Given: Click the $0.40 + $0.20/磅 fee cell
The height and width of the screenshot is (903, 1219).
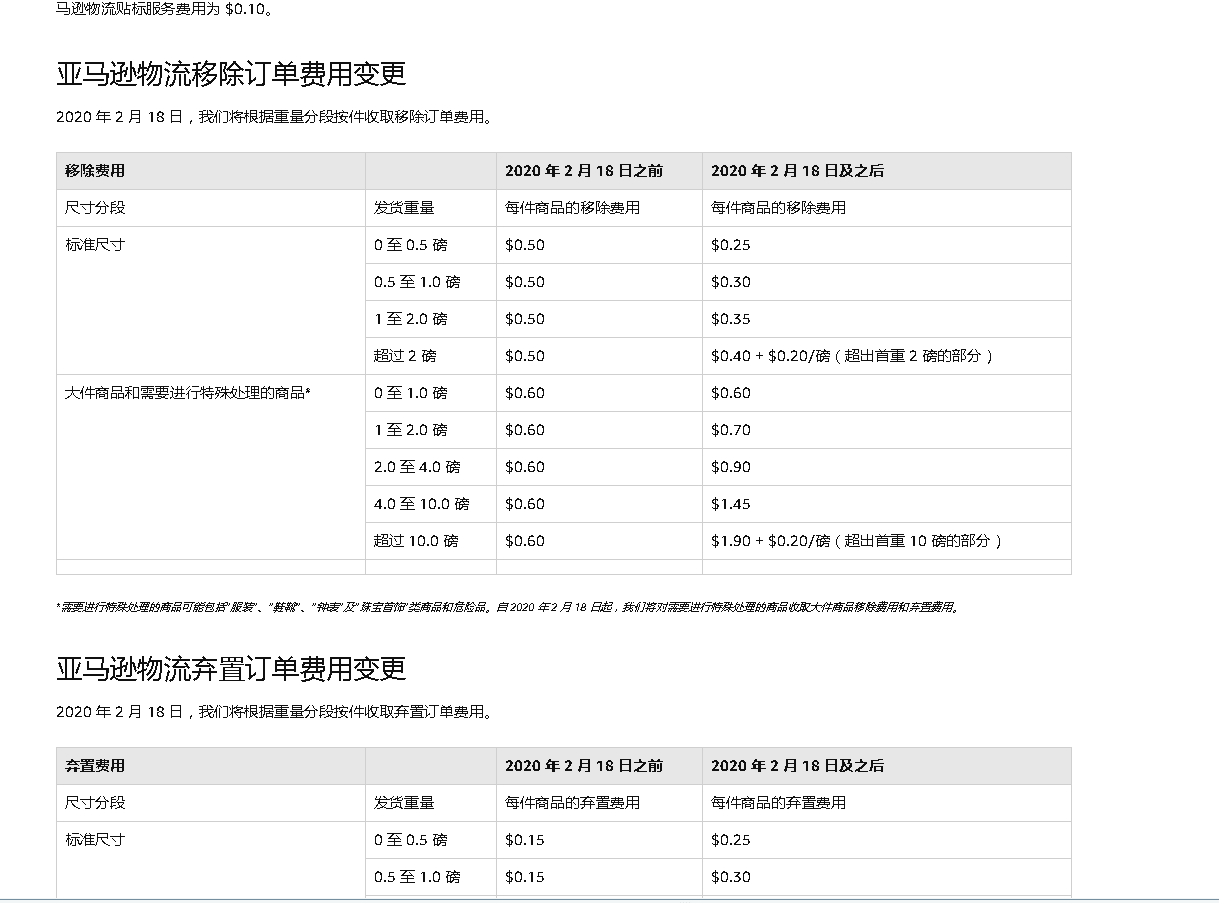Looking at the screenshot, I should click(x=887, y=356).
